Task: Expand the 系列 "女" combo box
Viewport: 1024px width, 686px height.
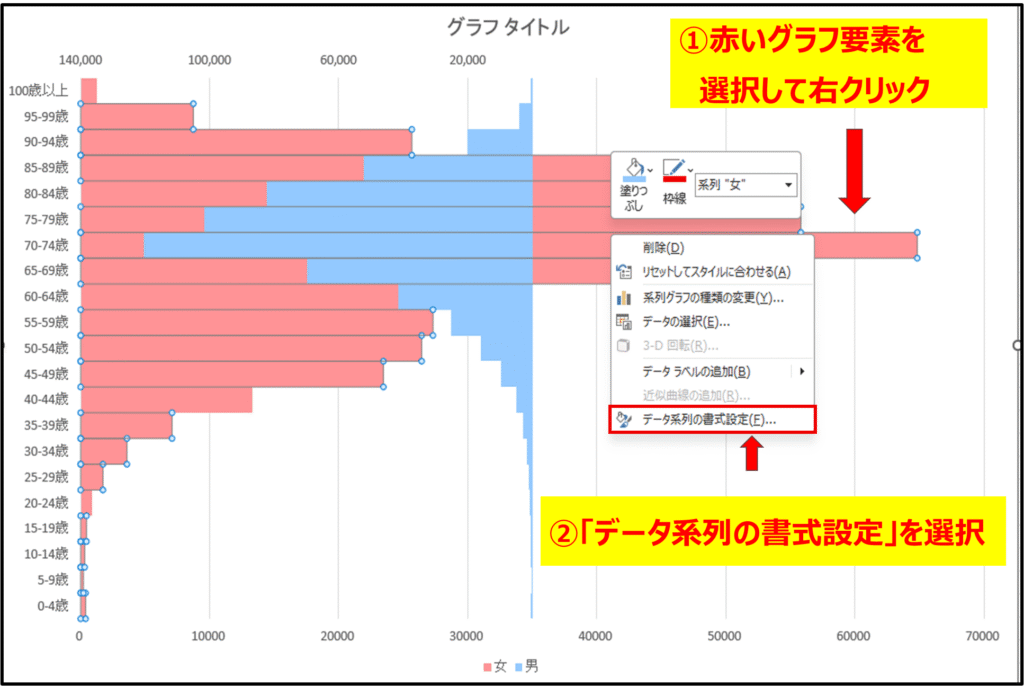Action: [789, 185]
